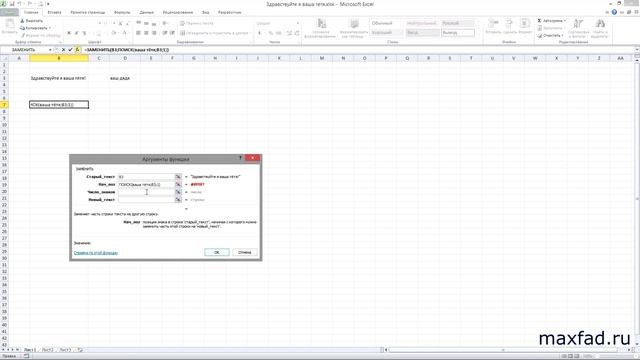Open Найти и выделить binoculars menu
640x360 pixels.
(x=600, y=28)
